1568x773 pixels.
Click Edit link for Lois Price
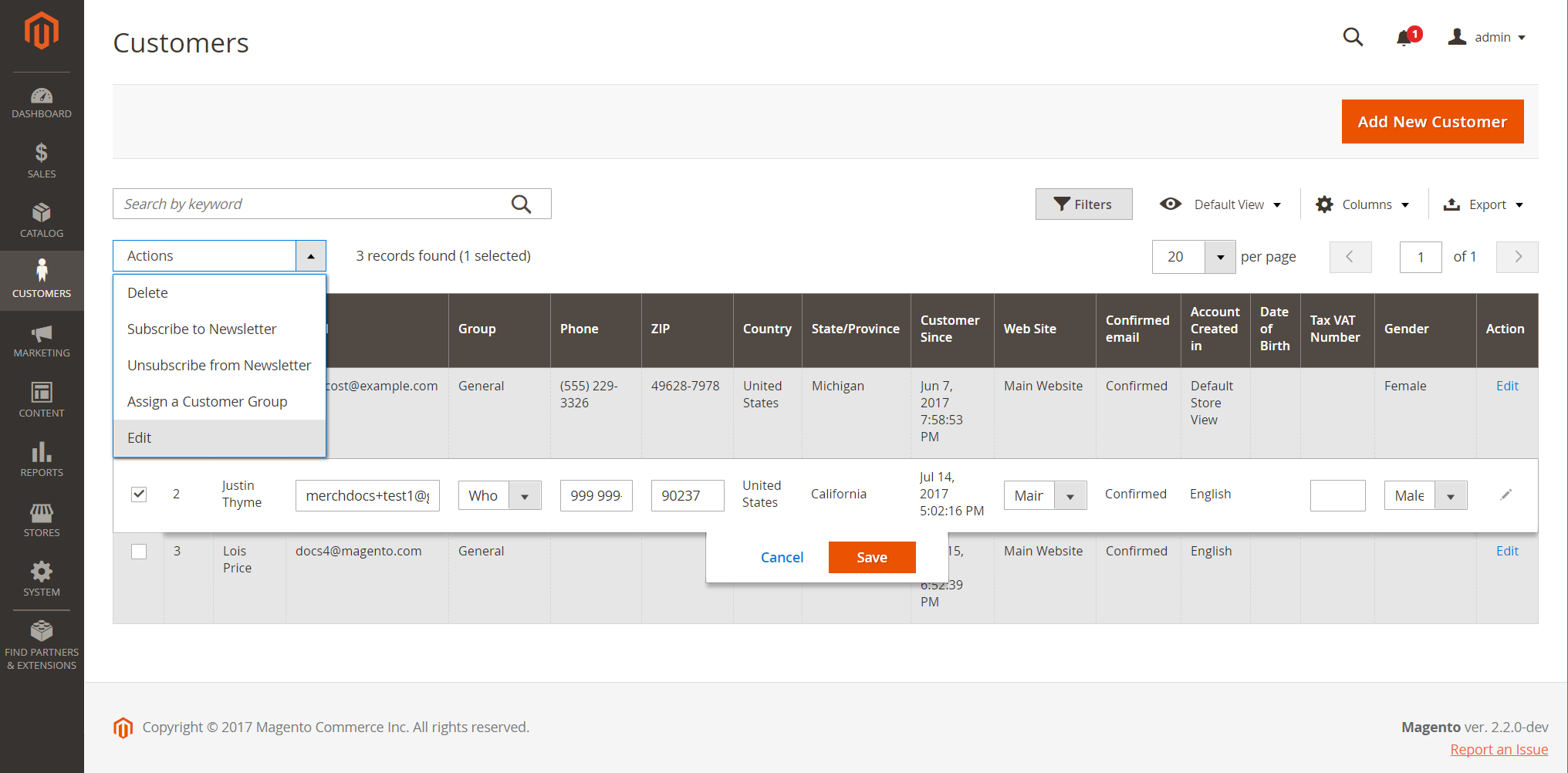[1507, 551]
